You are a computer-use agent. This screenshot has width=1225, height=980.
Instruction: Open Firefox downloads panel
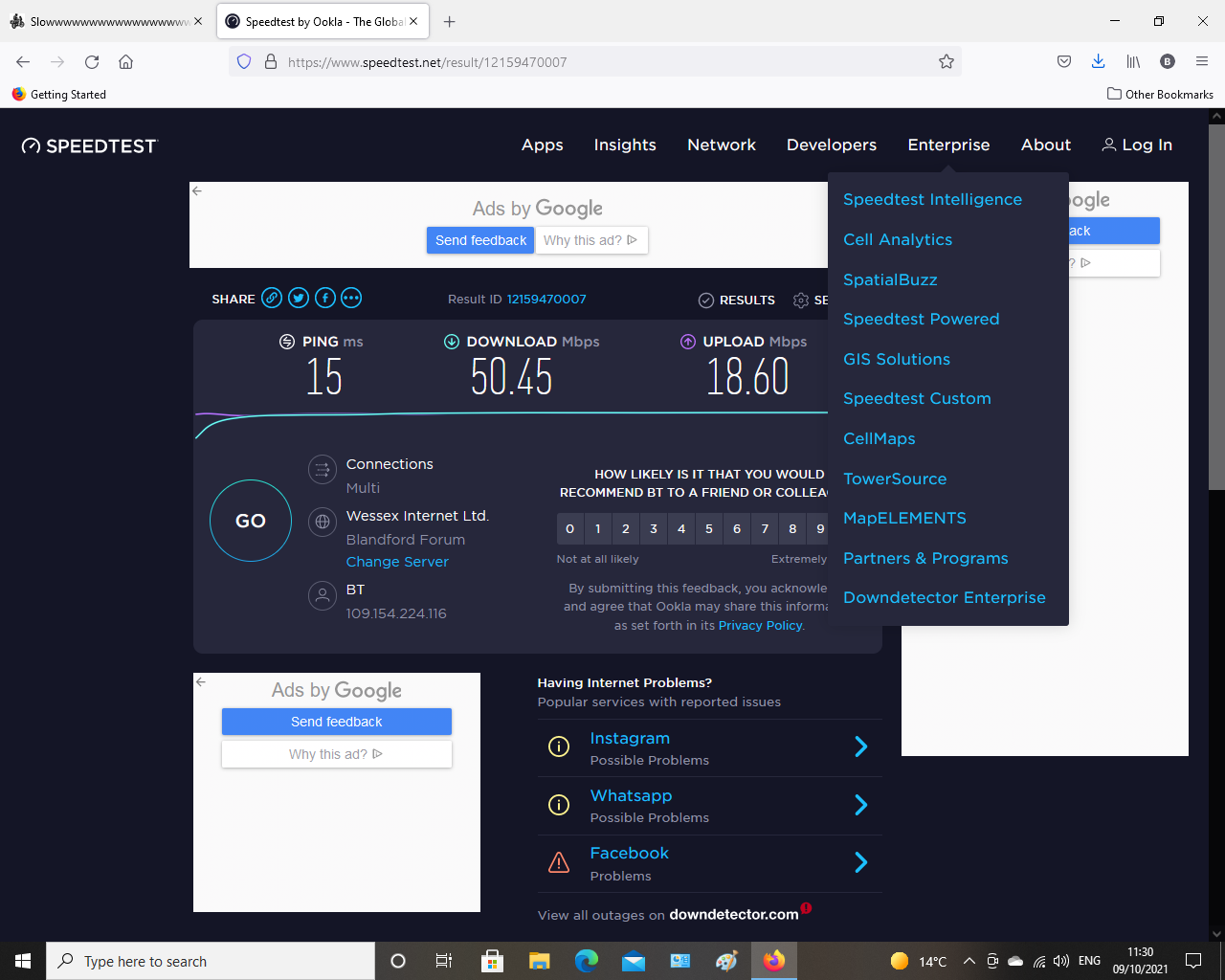tap(1098, 62)
